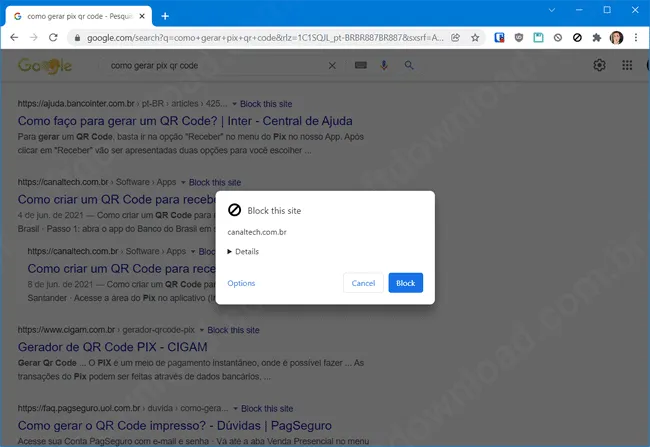Viewport: 650px width, 447px height.
Task: Click Block this site for cigam.com.br
Action: click(x=233, y=330)
